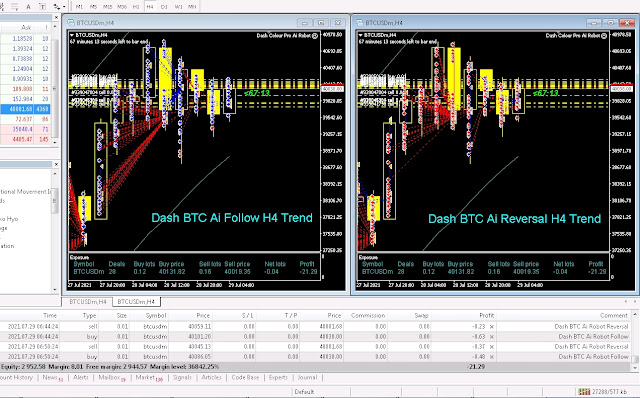Expand the right chart's BTCUSDm,H4 triangle marker
The width and height of the screenshot is (640, 398).
tap(361, 35)
